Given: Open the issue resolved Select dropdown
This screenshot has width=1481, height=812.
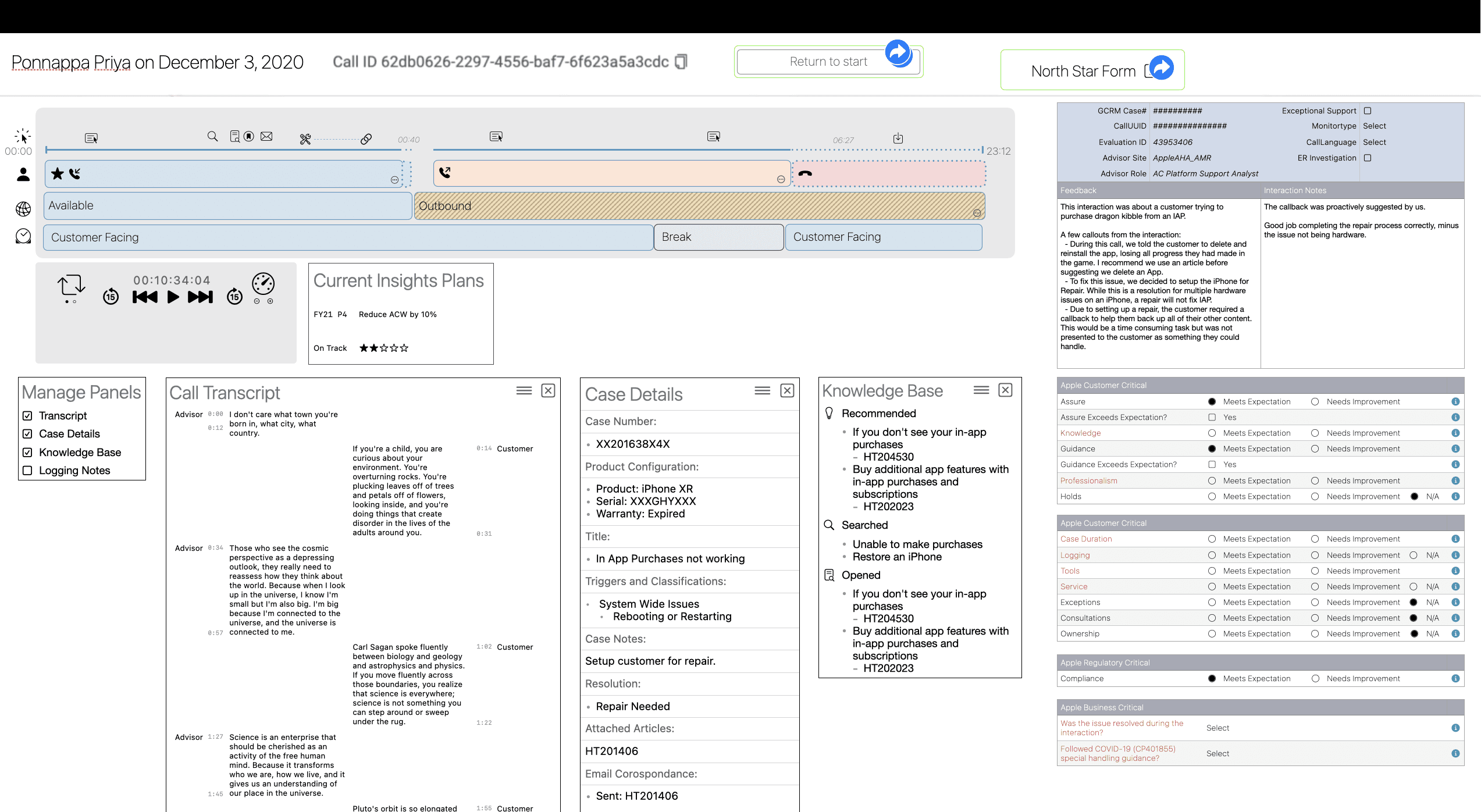Looking at the screenshot, I should tap(1217, 728).
